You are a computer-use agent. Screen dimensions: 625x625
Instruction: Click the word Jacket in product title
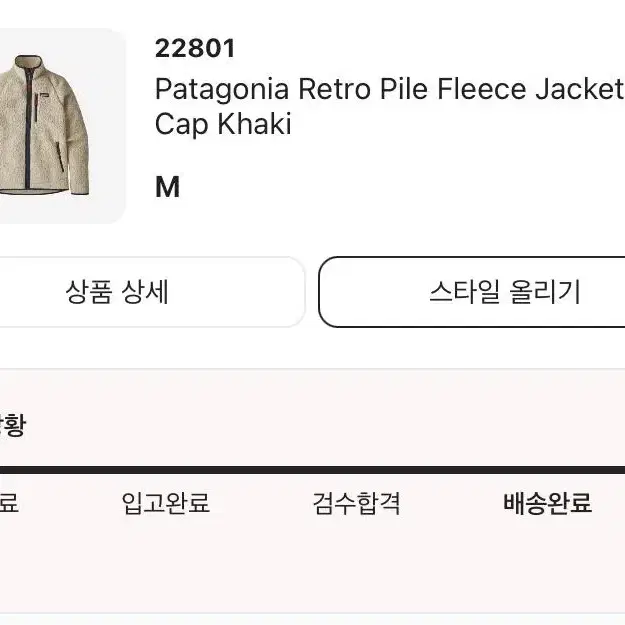click(x=579, y=88)
